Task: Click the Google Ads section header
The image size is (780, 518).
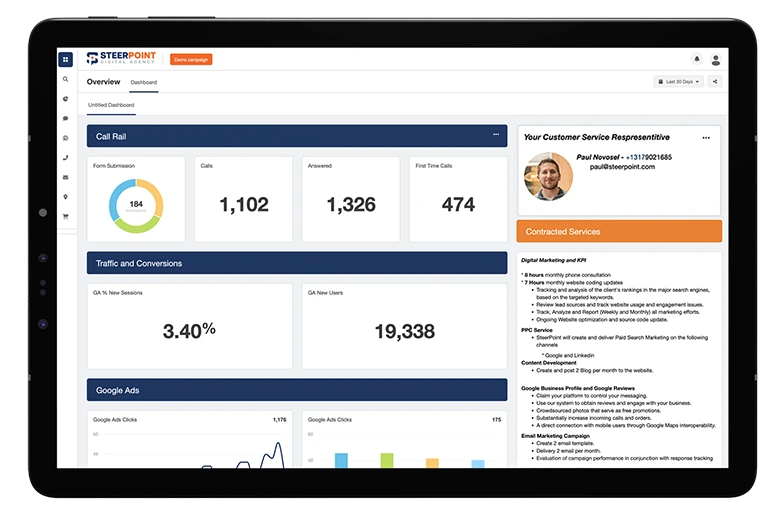Action: tap(297, 390)
